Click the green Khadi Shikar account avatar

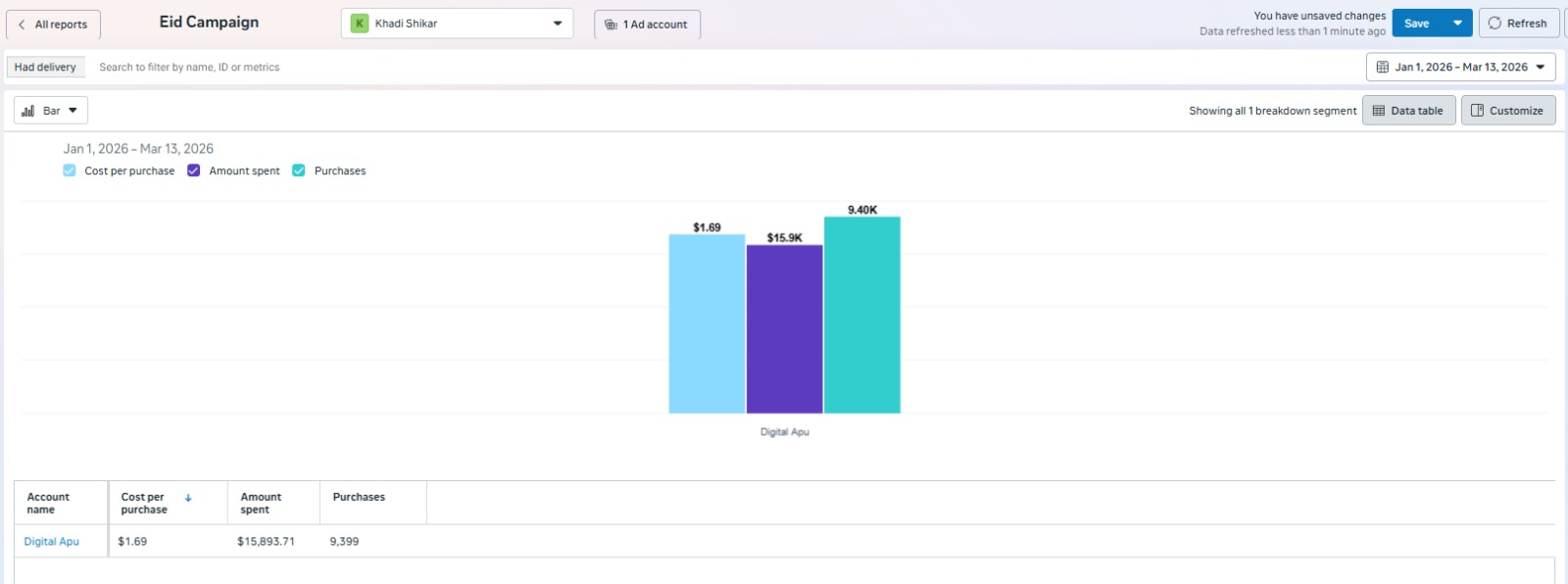pyautogui.click(x=360, y=24)
